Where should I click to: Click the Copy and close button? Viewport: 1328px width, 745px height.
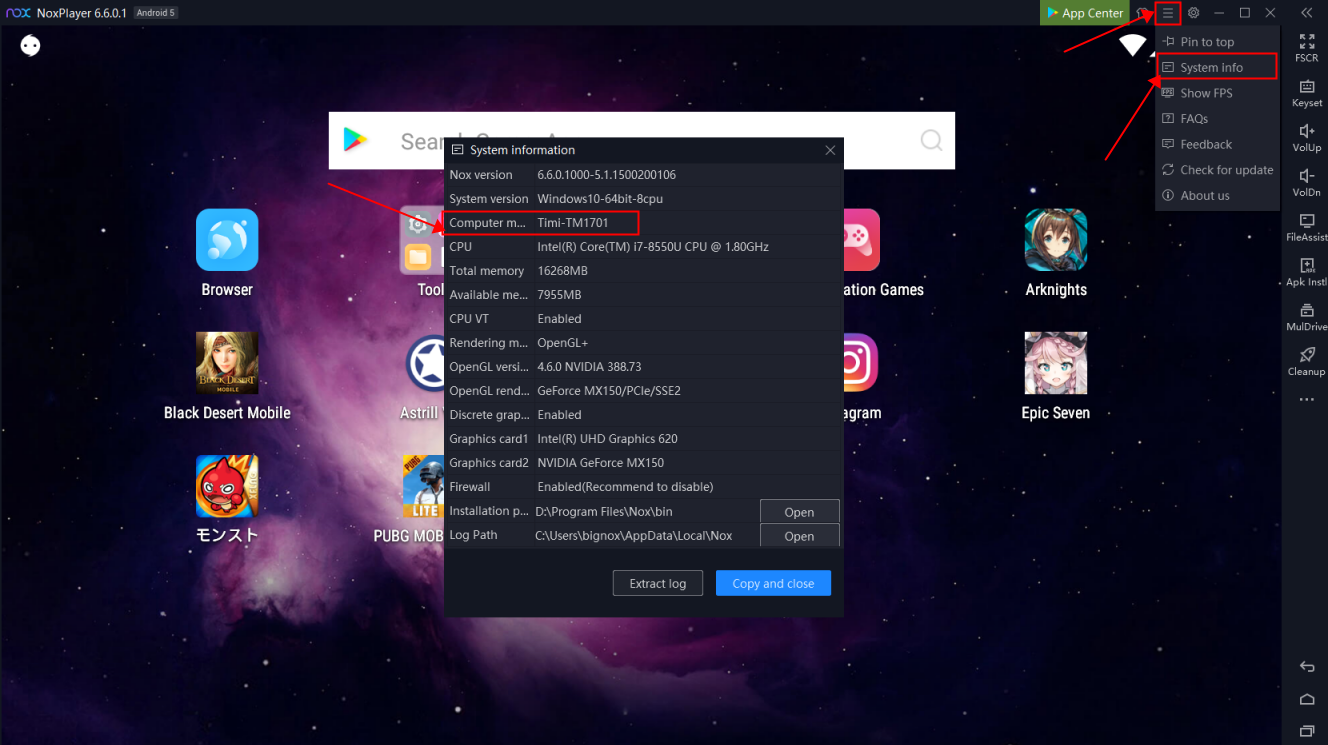(773, 583)
